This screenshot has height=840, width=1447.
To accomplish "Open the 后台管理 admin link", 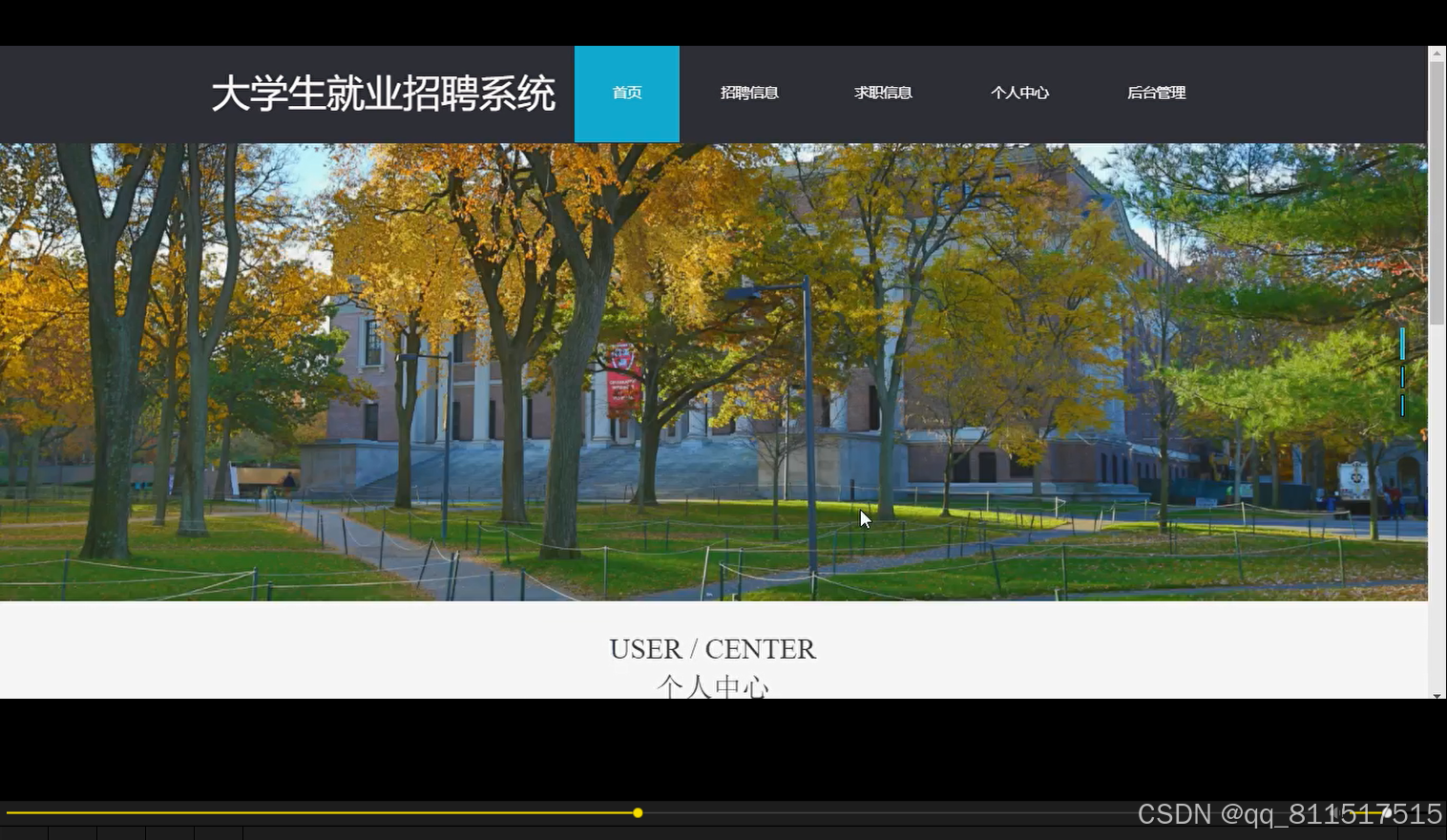I will pyautogui.click(x=1156, y=93).
